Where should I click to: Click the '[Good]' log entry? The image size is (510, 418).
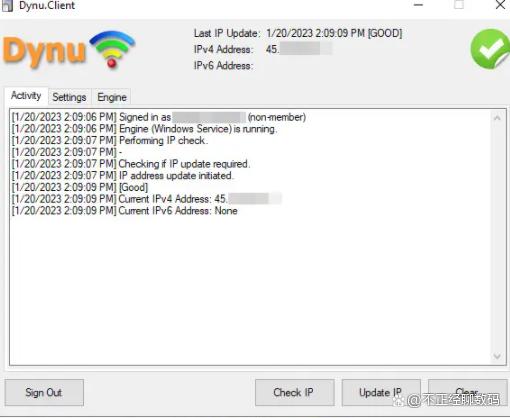(x=80, y=187)
